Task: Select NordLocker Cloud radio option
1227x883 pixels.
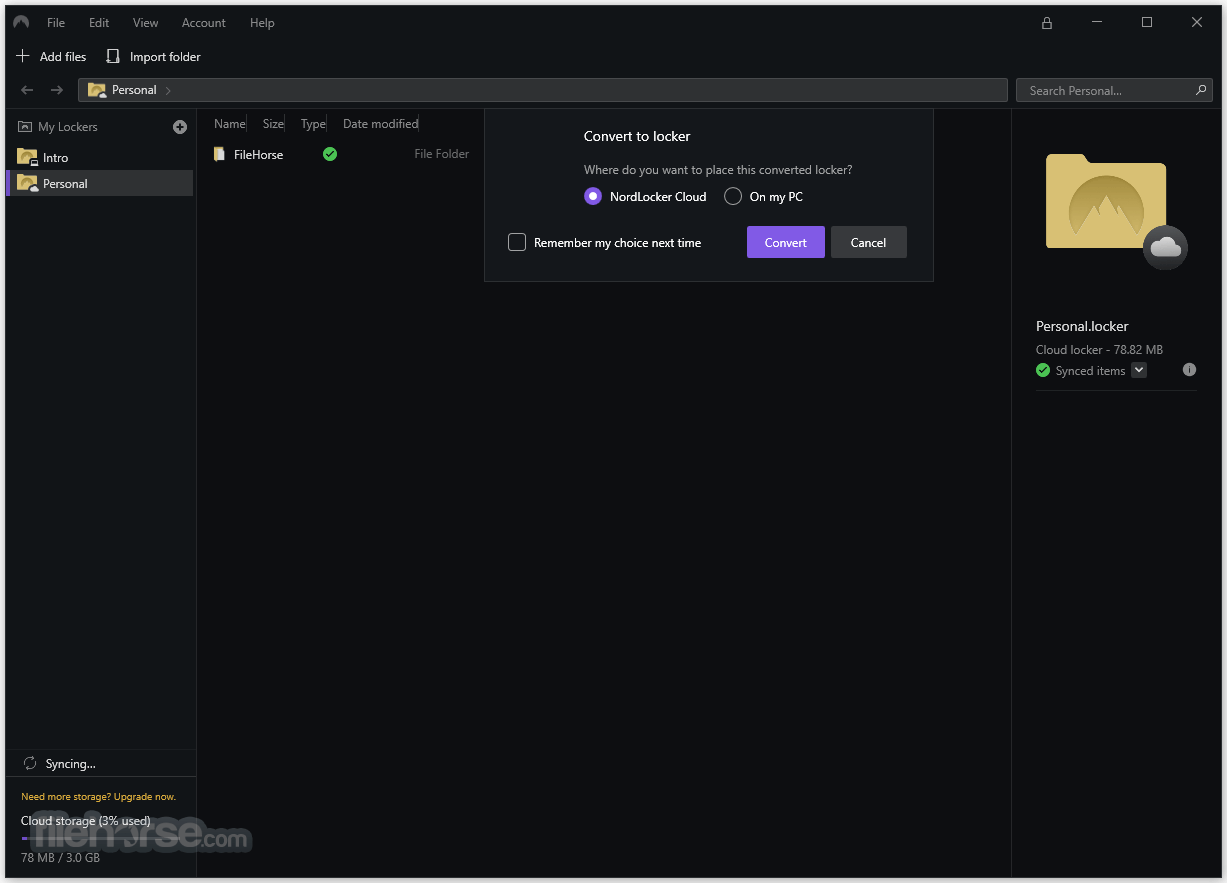Action: (x=593, y=197)
